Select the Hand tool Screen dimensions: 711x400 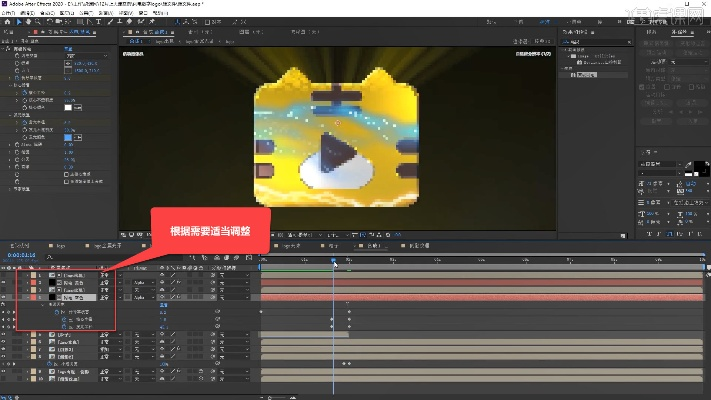coord(29,22)
